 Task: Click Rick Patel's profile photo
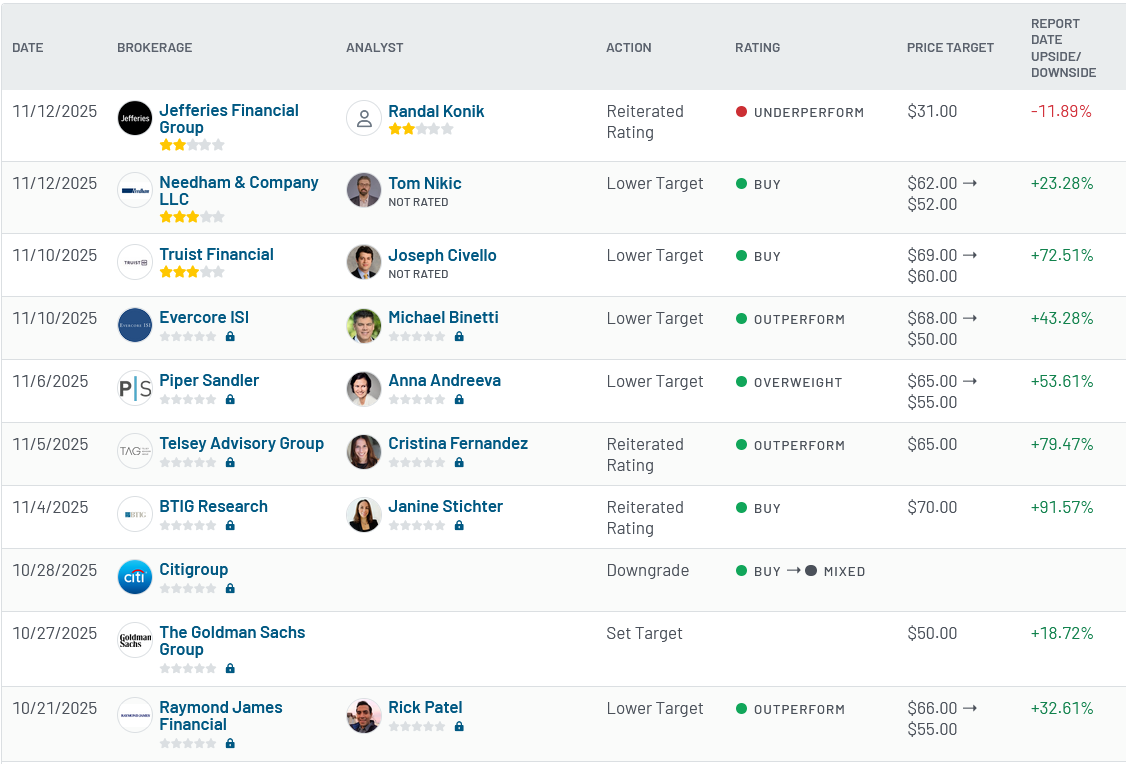[364, 715]
